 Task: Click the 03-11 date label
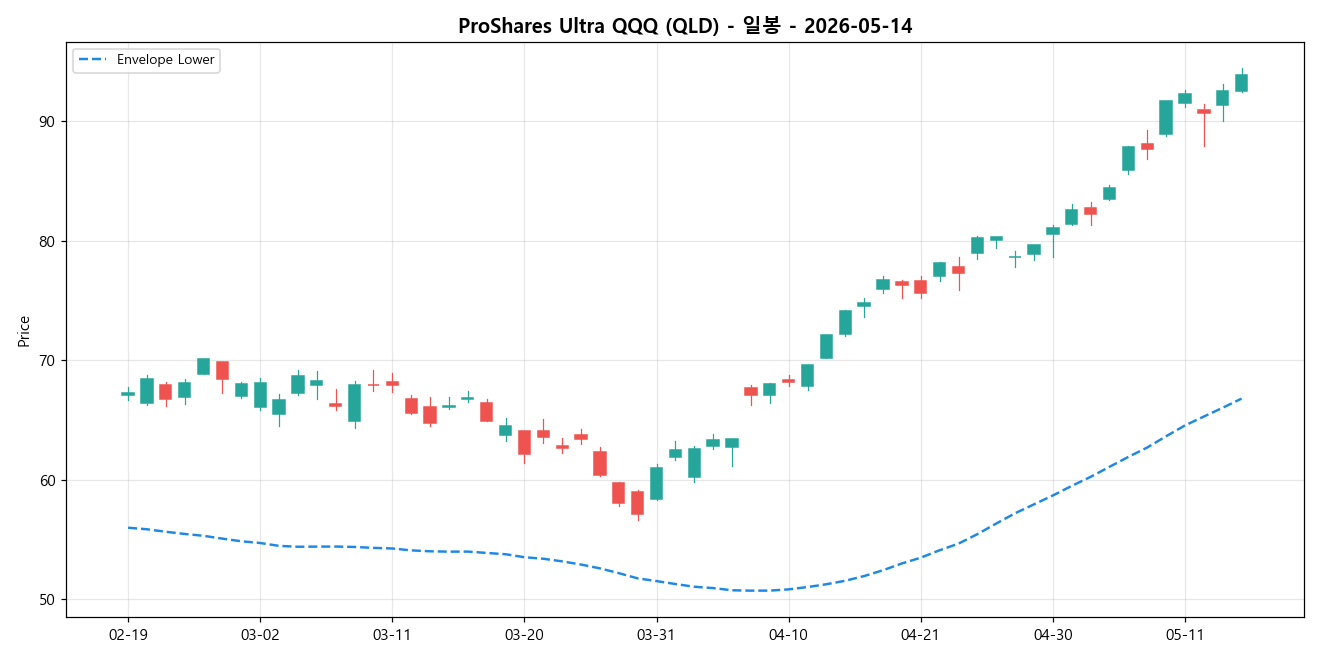pos(392,635)
